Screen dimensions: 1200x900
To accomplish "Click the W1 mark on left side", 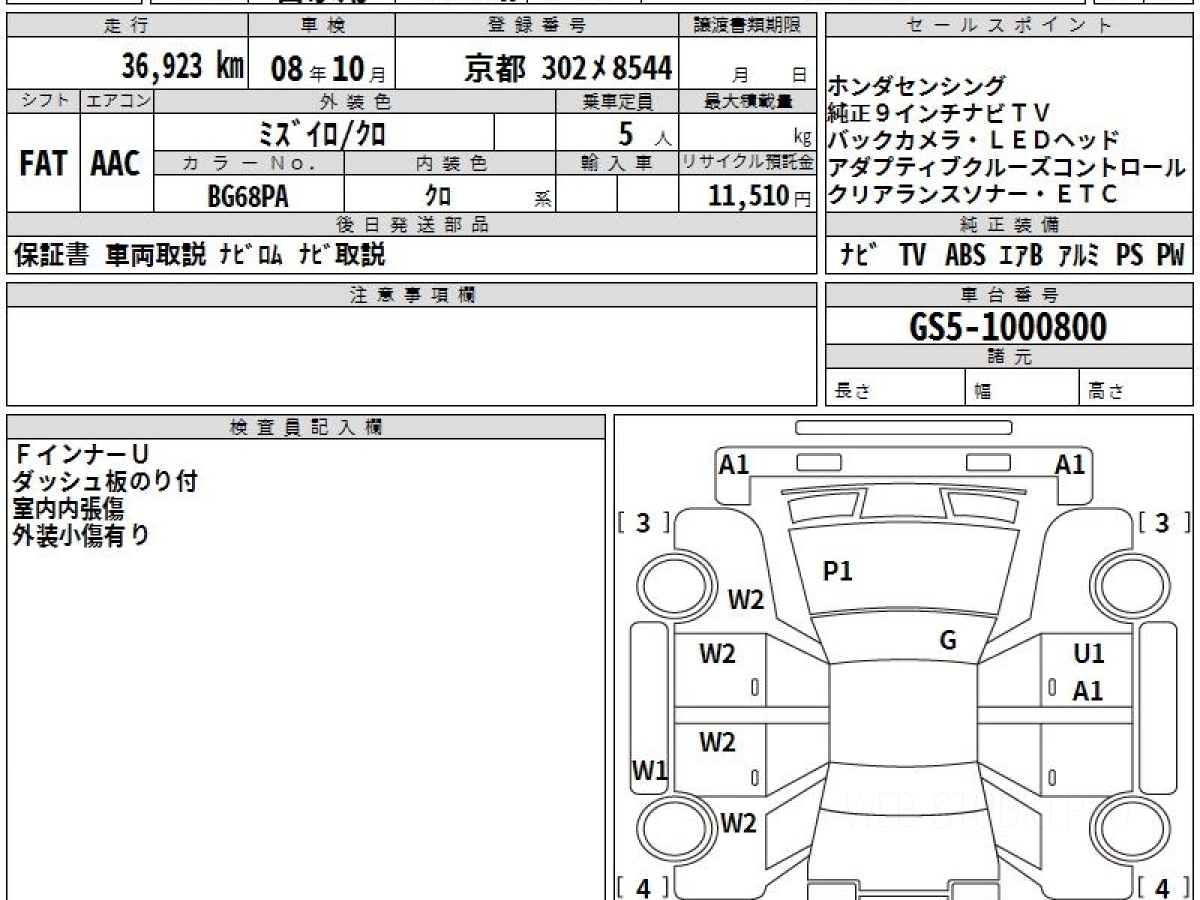I will [x=649, y=769].
